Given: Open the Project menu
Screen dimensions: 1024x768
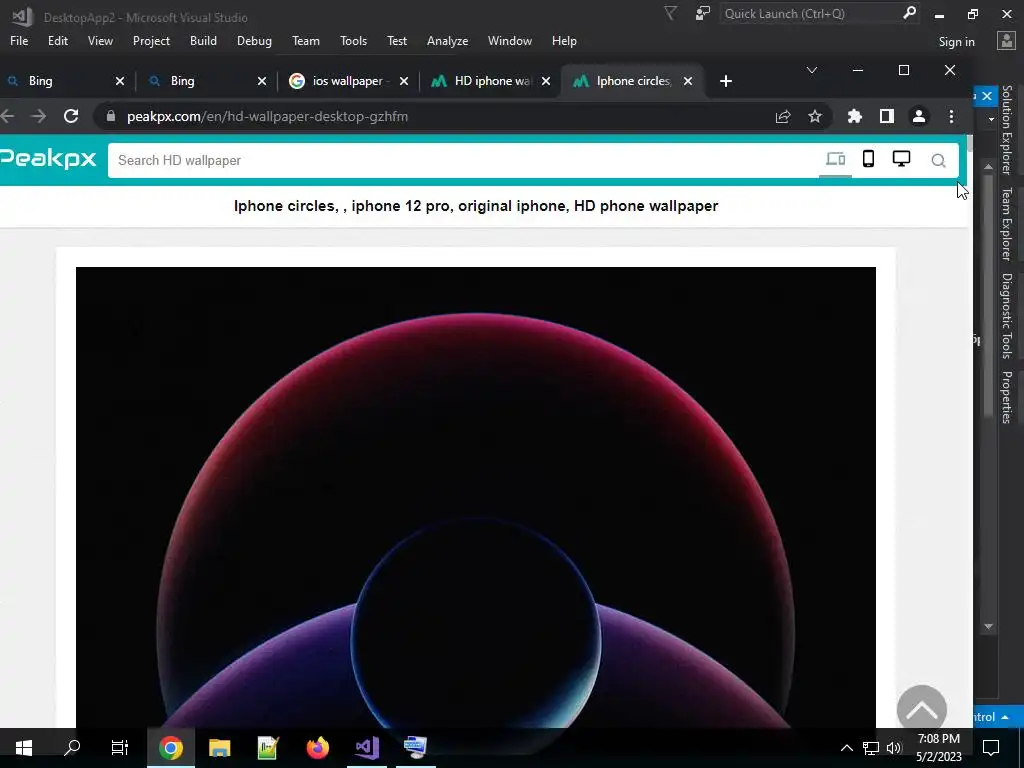Looking at the screenshot, I should pyautogui.click(x=151, y=40).
